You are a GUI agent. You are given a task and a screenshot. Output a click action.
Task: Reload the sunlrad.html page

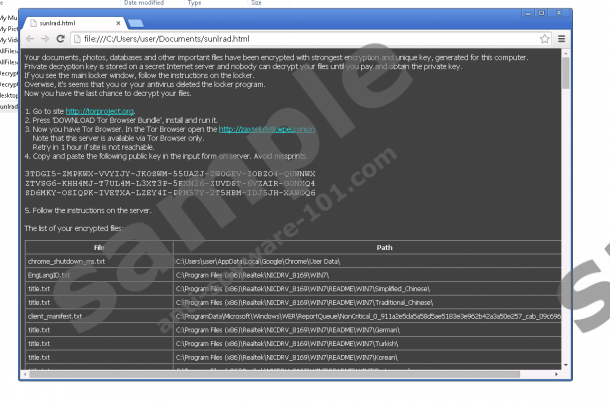pyautogui.click(x=61, y=38)
